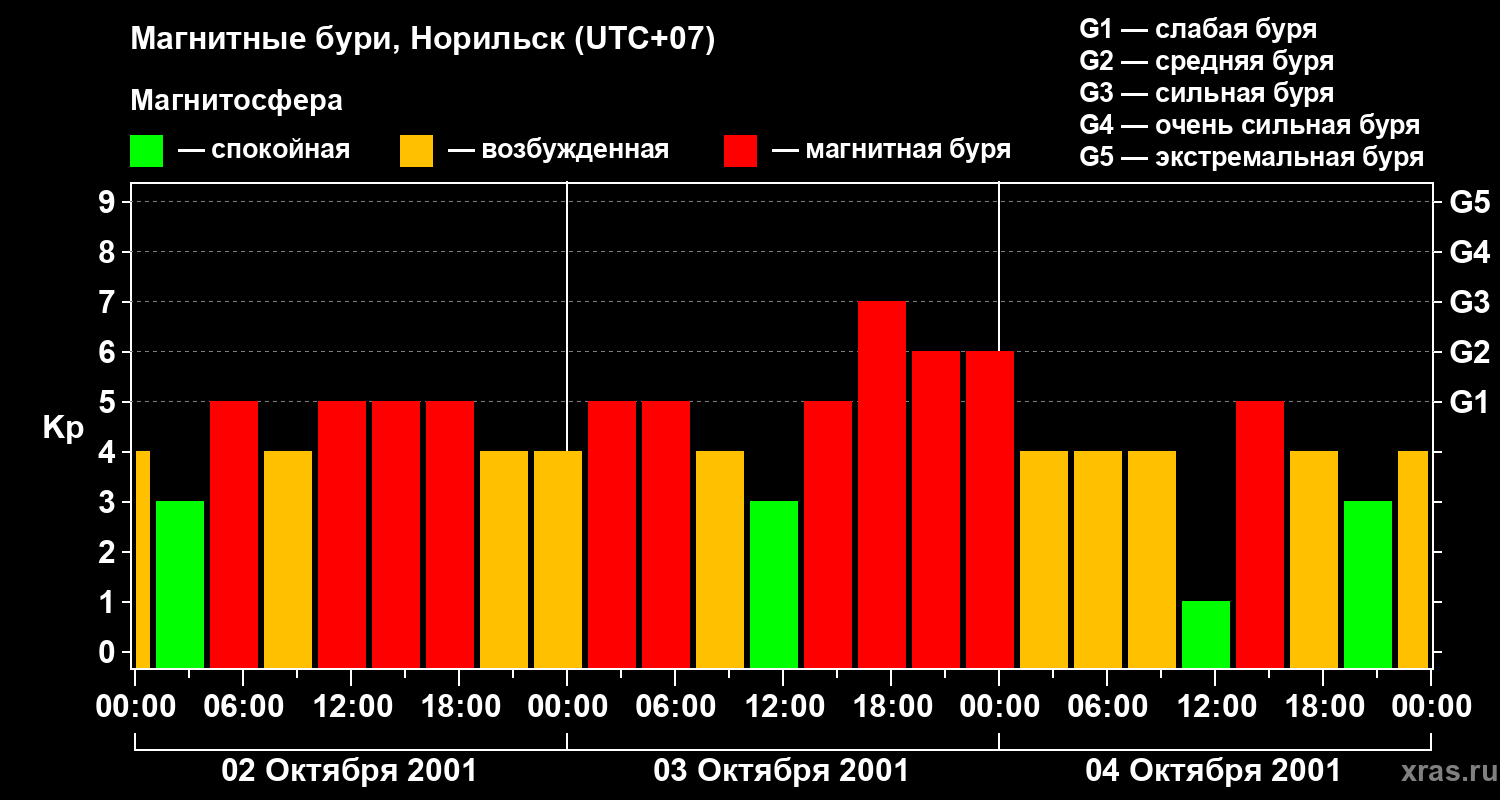This screenshot has height=800, width=1500.
Task: Click the red bar above 06:00 on 02 October
Action: pyautogui.click(x=234, y=534)
